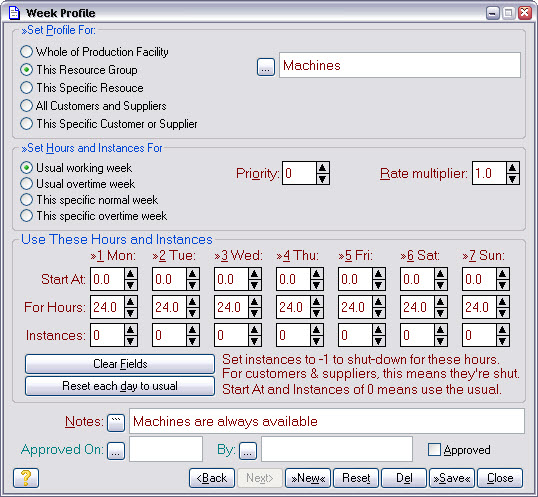The width and height of the screenshot is (538, 497).
Task: Click the By approver name field
Action: tap(337, 449)
